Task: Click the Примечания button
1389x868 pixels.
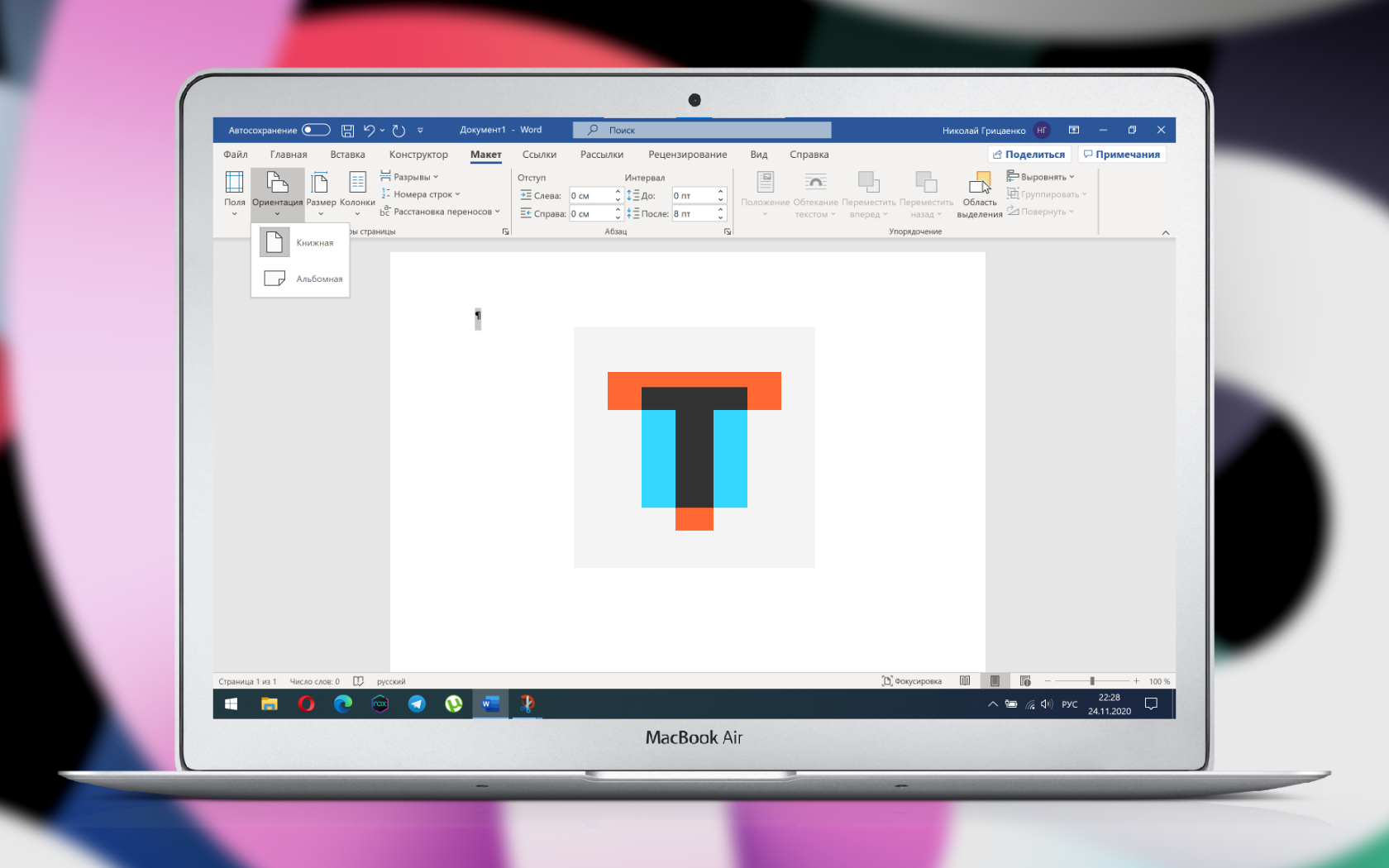Action: [1122, 155]
